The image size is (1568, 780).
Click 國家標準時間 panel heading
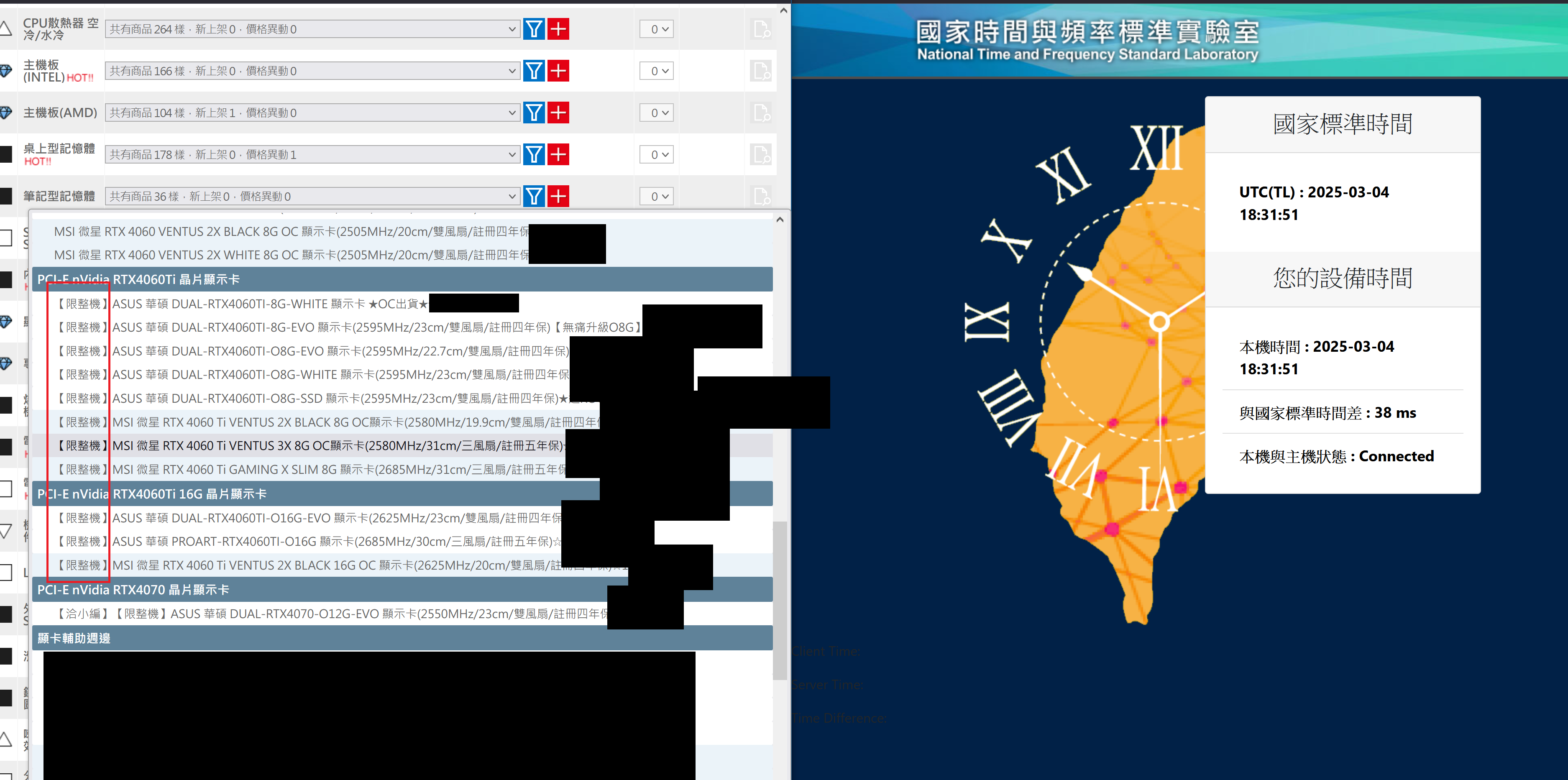click(1343, 124)
